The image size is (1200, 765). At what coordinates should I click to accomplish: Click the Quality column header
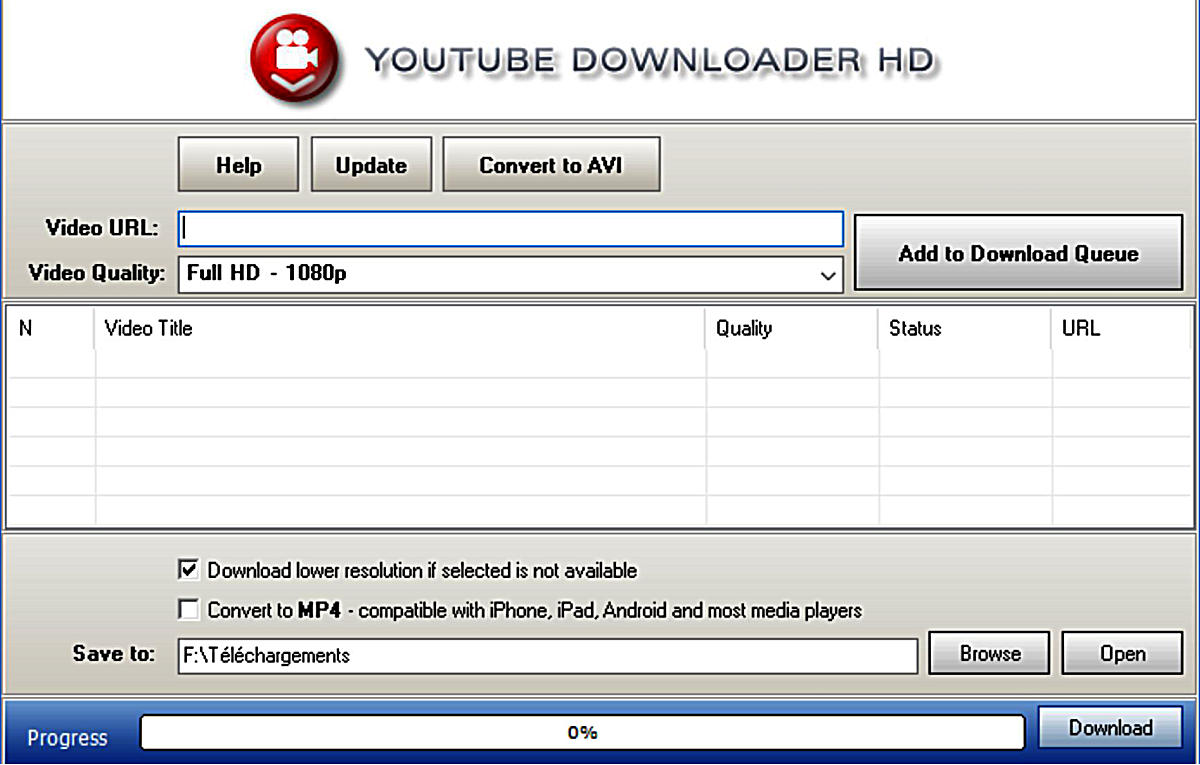point(792,328)
